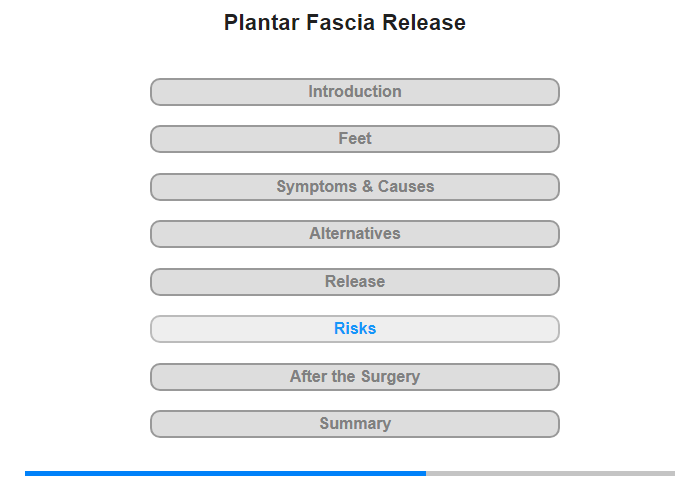Click the Plantar Fascia Release title
700x480 pixels.
click(345, 23)
